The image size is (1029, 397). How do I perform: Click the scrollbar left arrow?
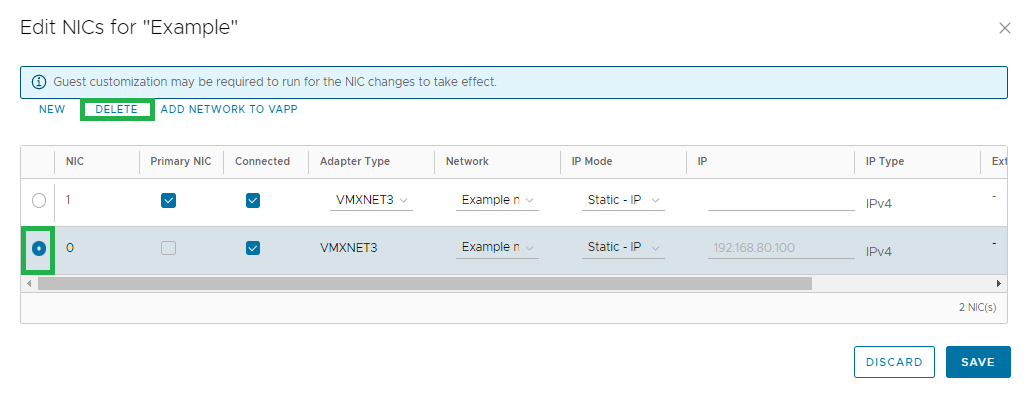tap(28, 283)
